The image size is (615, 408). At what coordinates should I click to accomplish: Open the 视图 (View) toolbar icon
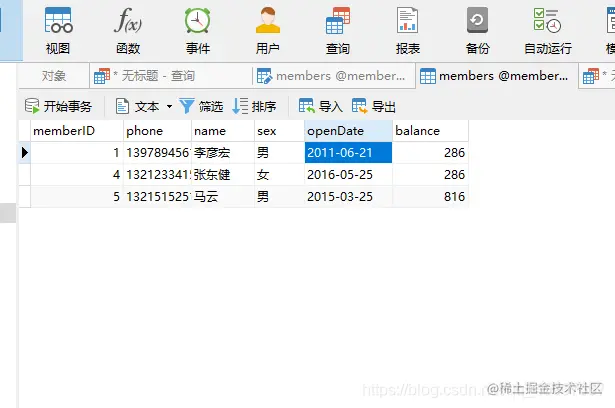(x=58, y=30)
